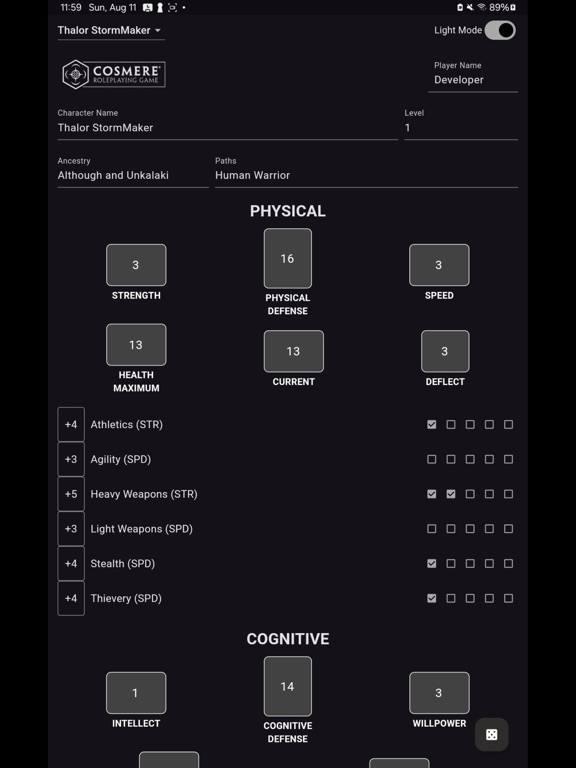The height and width of the screenshot is (768, 576).
Task: Select the Current health value box
Action: click(x=293, y=351)
